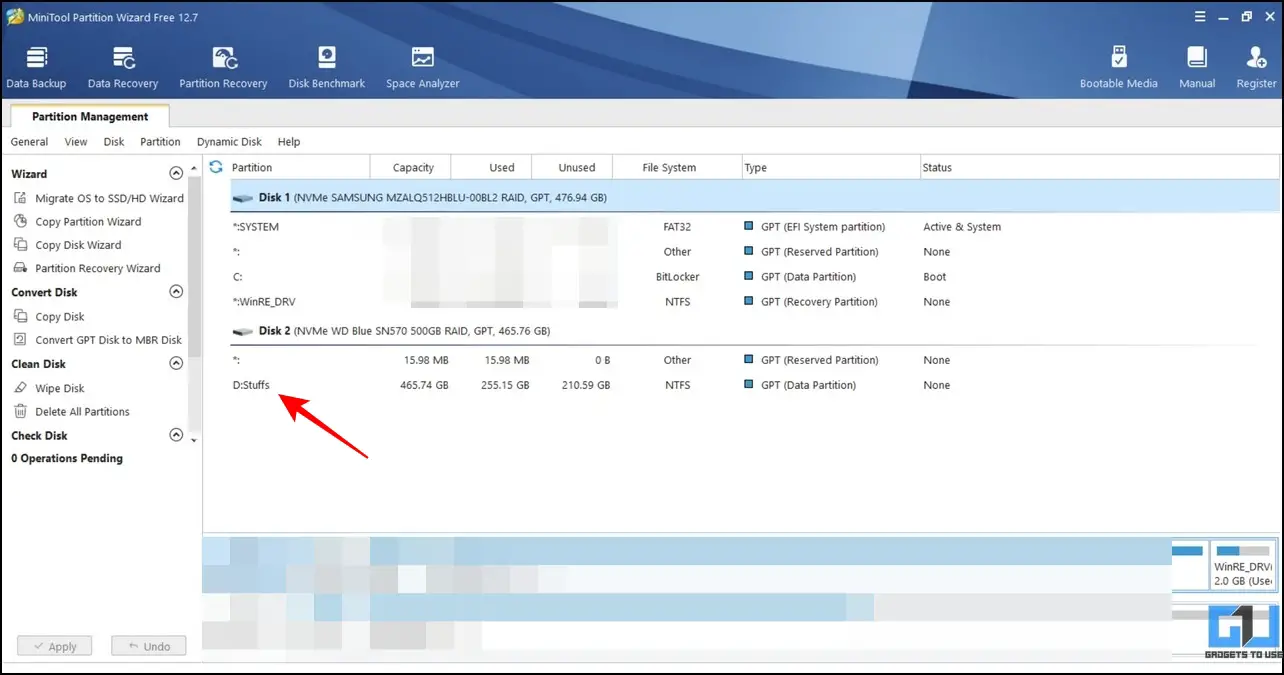Sort by Type column header
The width and height of the screenshot is (1284, 675).
tap(831, 167)
